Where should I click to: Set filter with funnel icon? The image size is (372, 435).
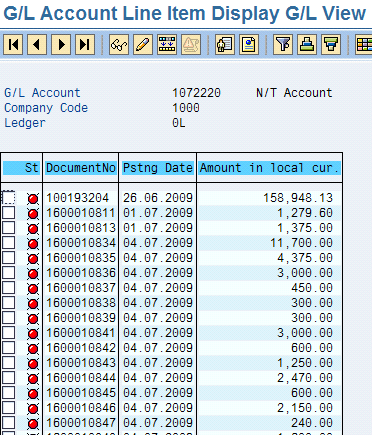pos(283,44)
